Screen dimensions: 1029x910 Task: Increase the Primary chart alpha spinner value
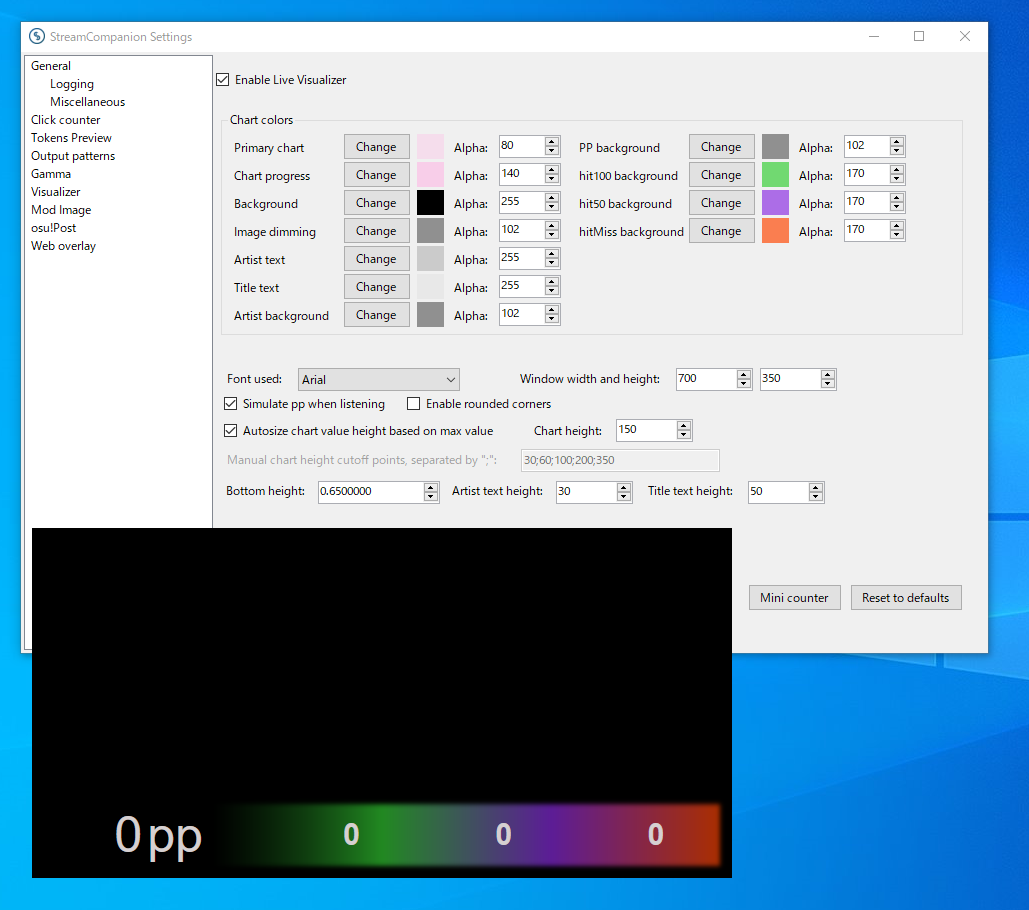pos(552,142)
